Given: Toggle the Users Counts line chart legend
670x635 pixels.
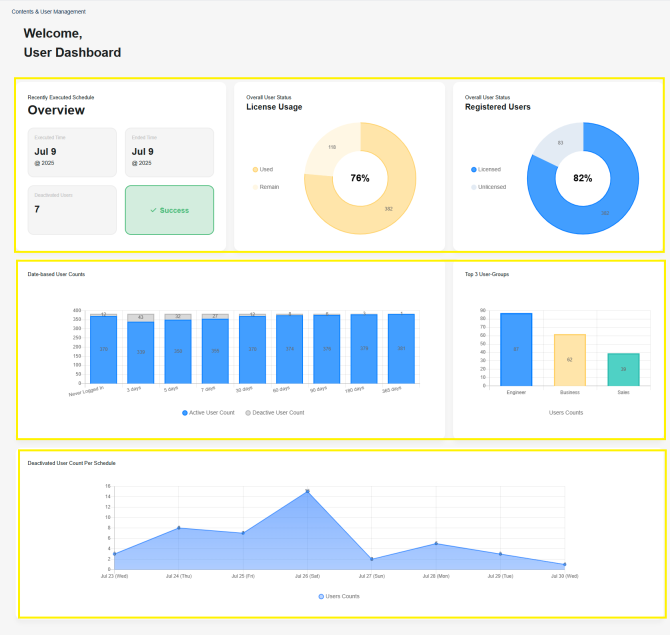Looking at the screenshot, I should [339, 597].
